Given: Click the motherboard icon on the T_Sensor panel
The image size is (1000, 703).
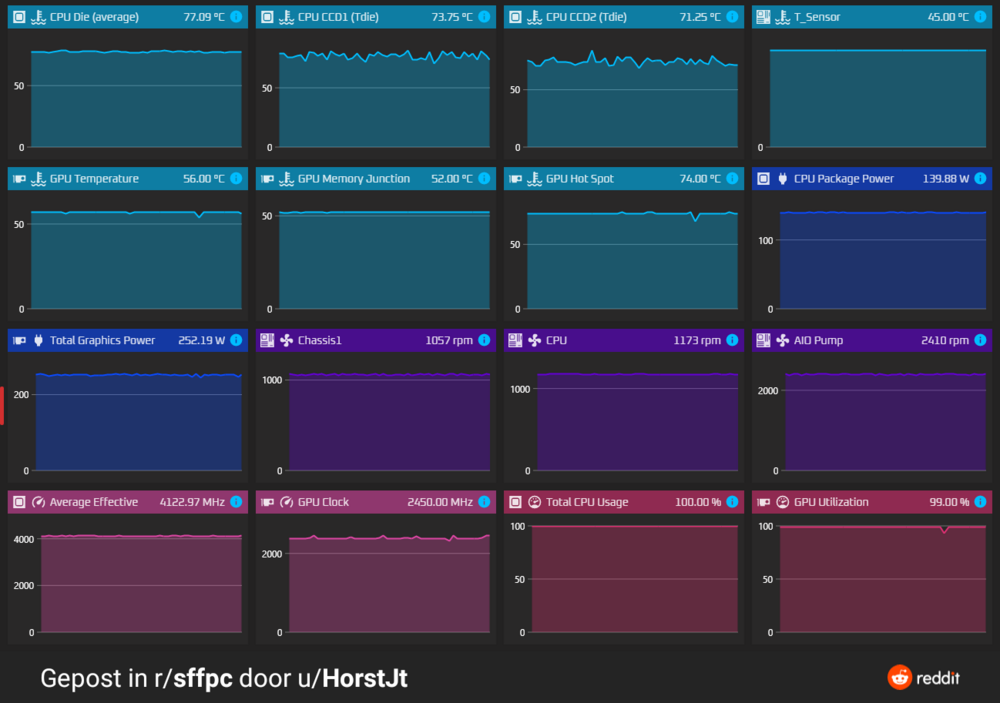Looking at the screenshot, I should pos(763,17).
